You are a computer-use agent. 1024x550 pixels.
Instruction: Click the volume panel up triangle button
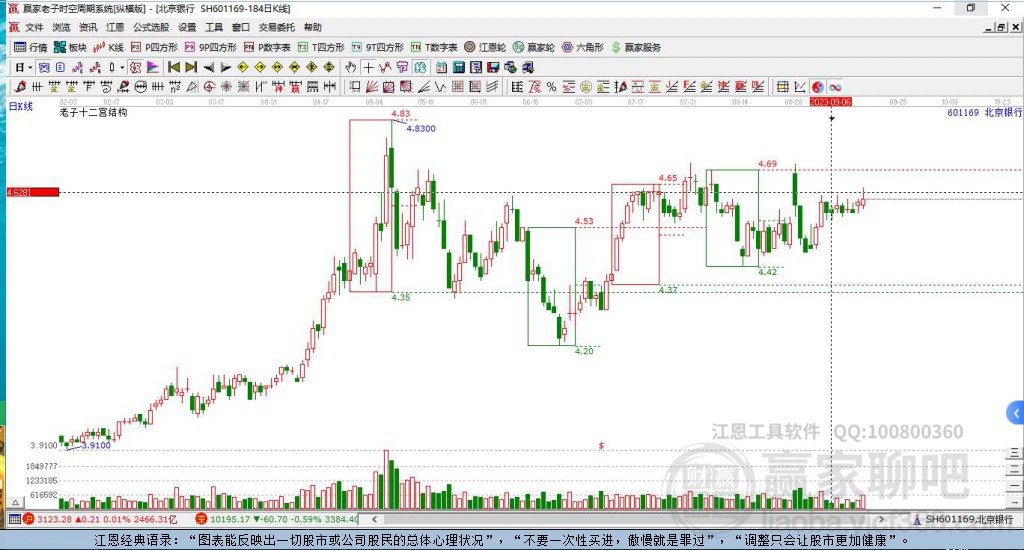(x=15, y=502)
